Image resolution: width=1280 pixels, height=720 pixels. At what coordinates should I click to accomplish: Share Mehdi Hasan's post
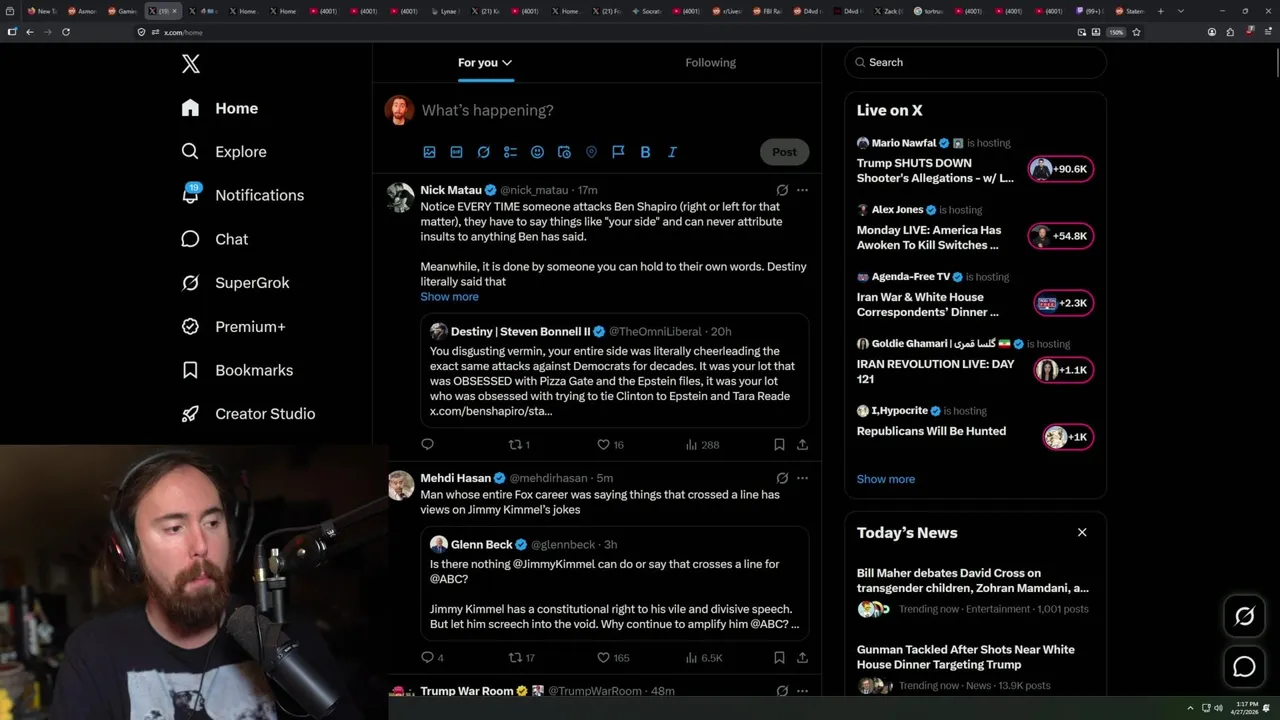(x=802, y=657)
